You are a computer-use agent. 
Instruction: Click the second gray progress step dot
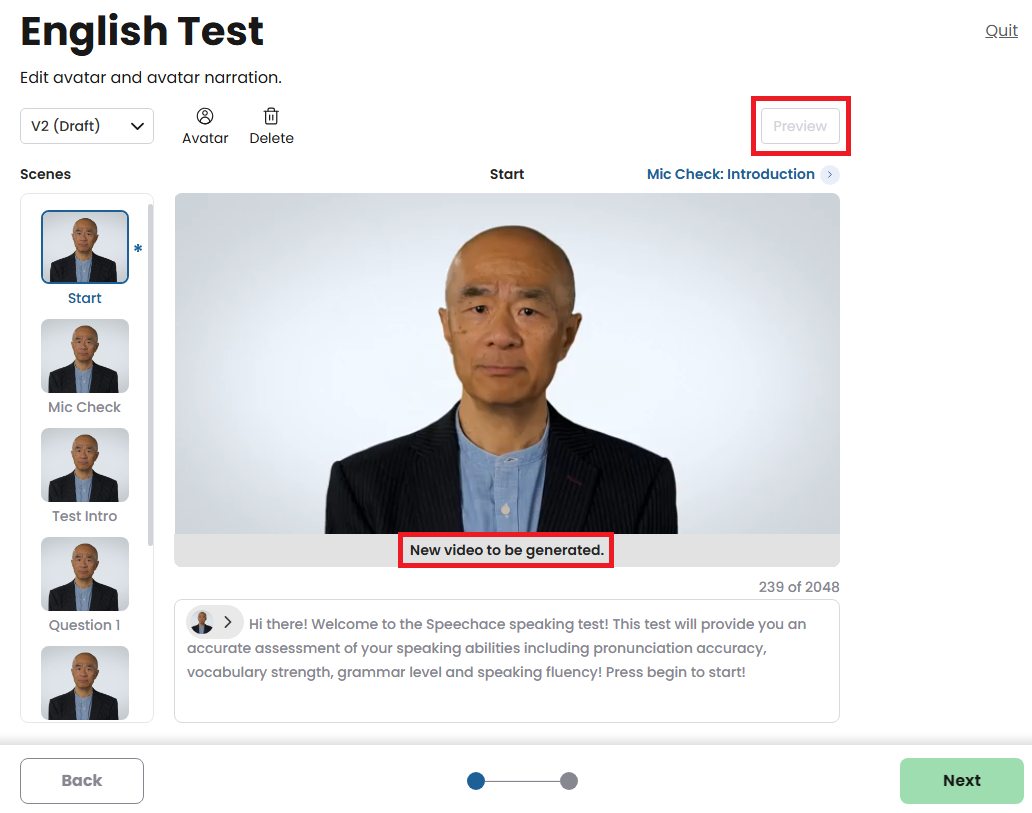point(569,781)
